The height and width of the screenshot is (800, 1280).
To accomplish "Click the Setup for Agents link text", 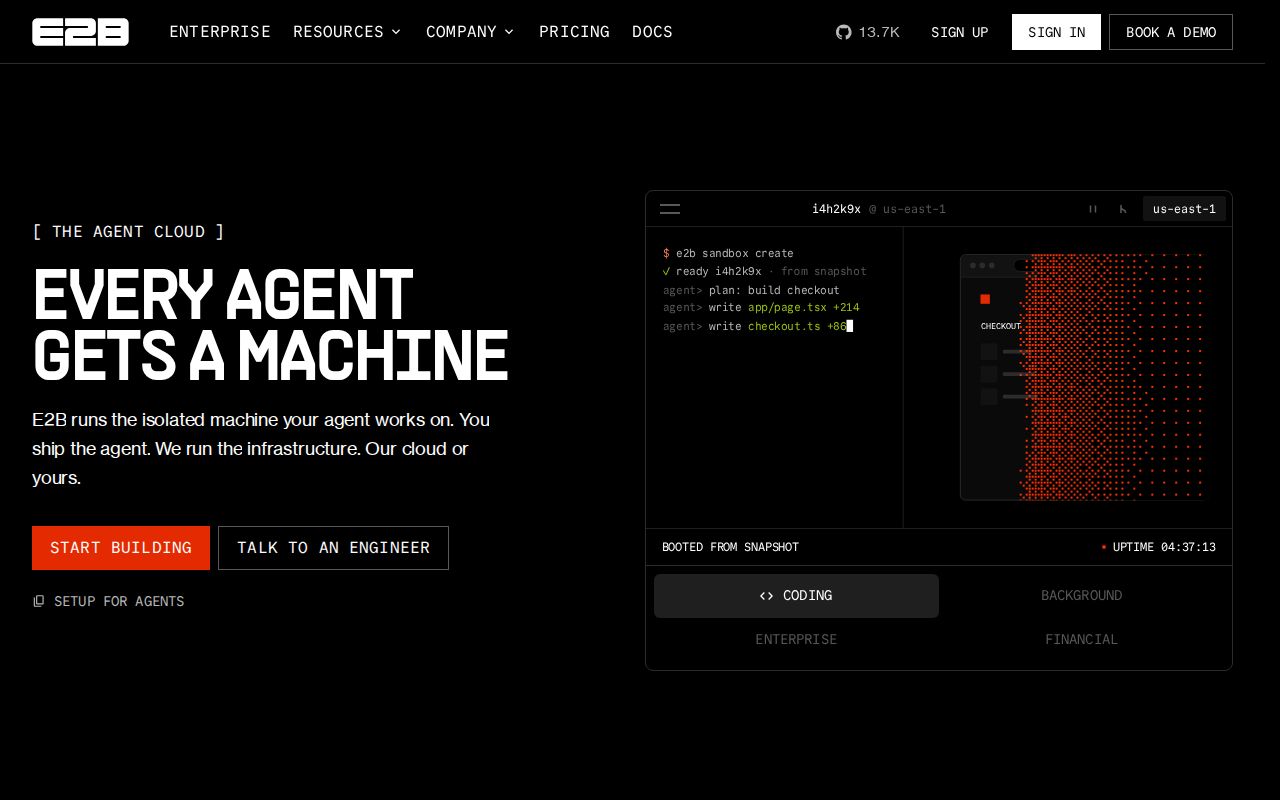I will coord(119,601).
